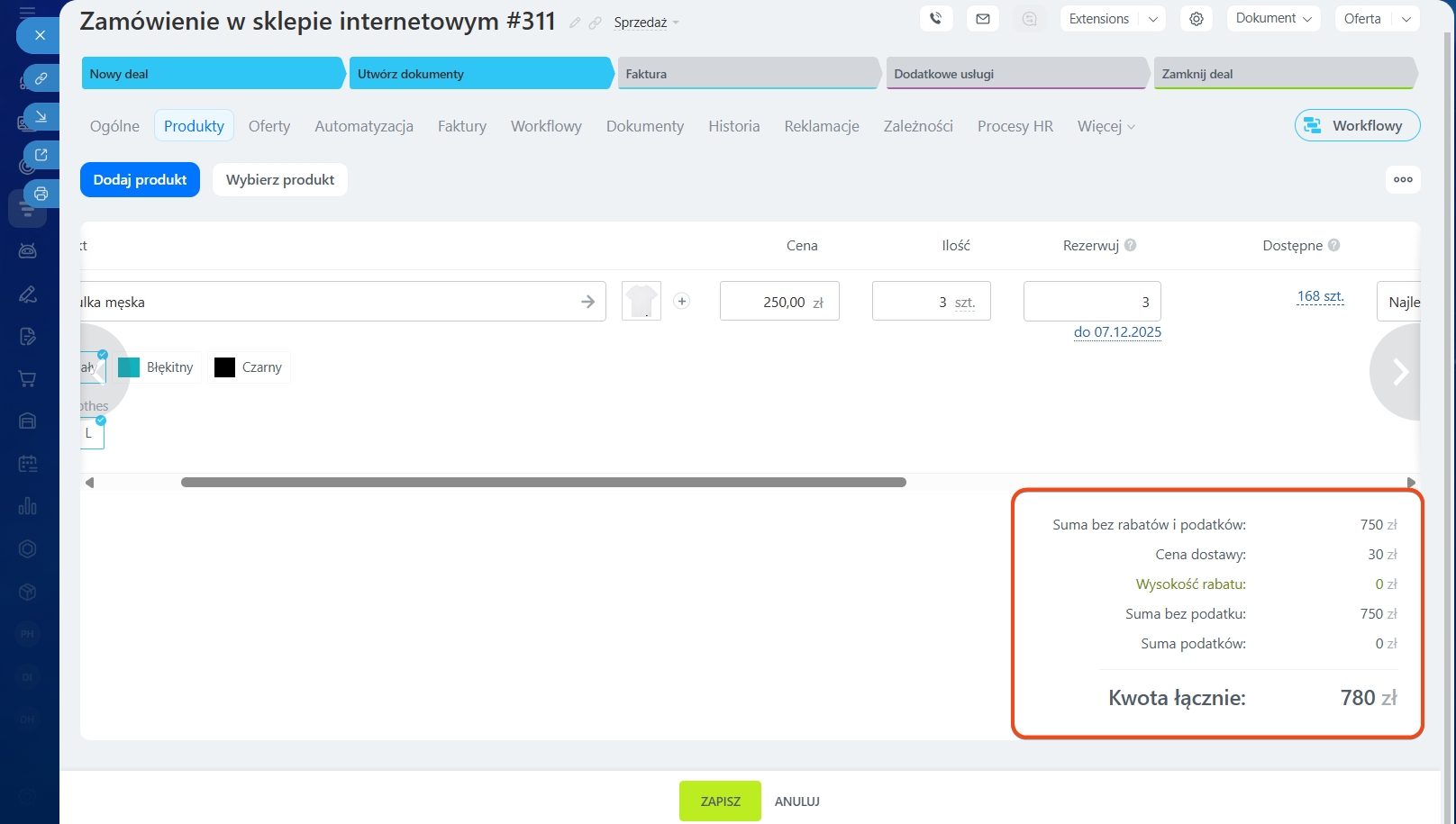Click the Cena price input field
The image size is (1456, 824).
(x=778, y=302)
